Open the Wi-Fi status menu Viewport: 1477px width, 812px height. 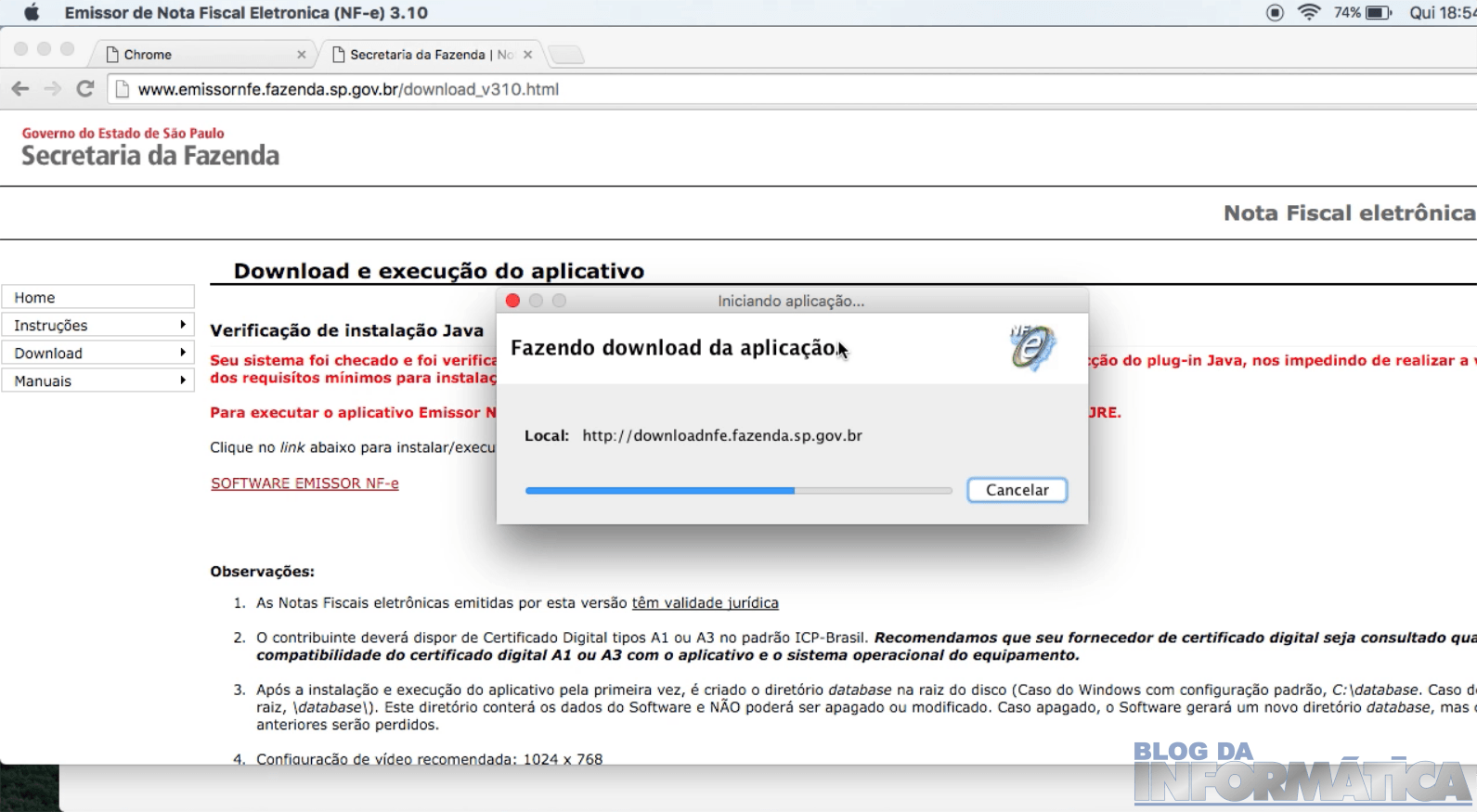(x=1309, y=13)
